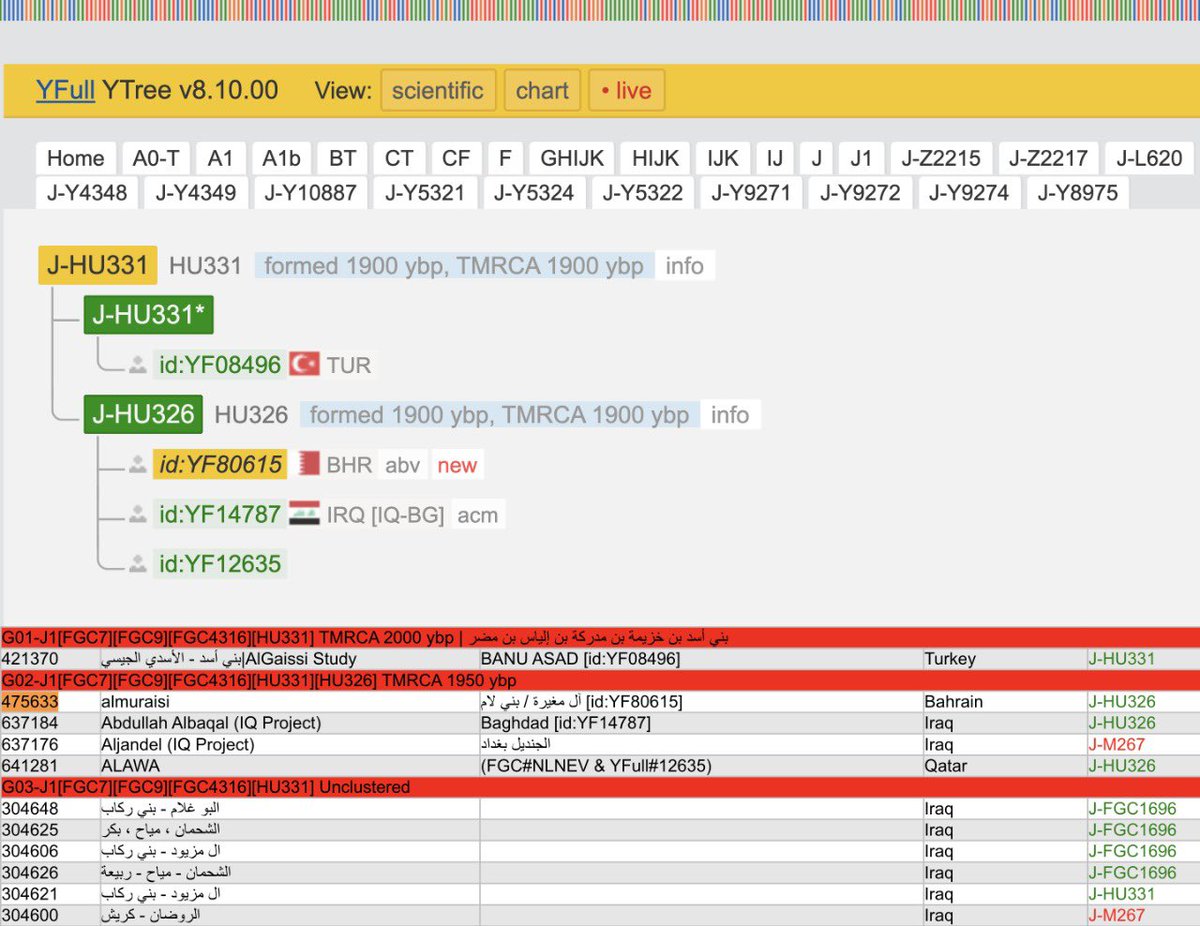The width and height of the screenshot is (1200, 926).
Task: Open info for J-HU331
Action: pos(685,266)
